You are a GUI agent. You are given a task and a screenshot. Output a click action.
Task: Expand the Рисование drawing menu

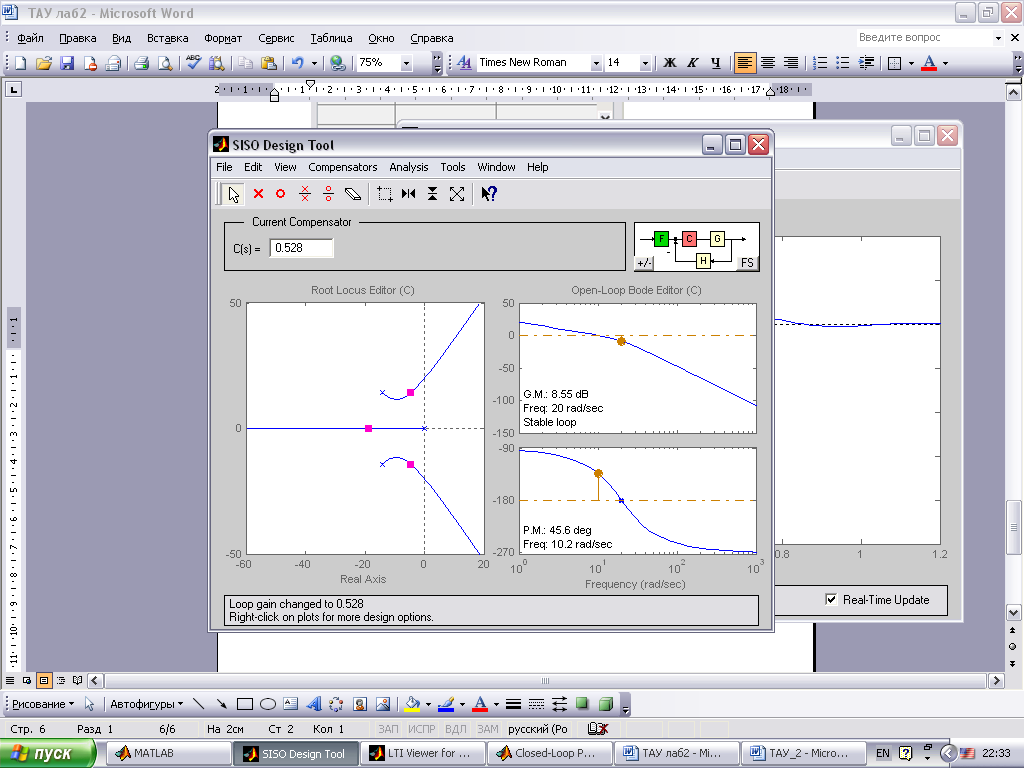[x=43, y=704]
